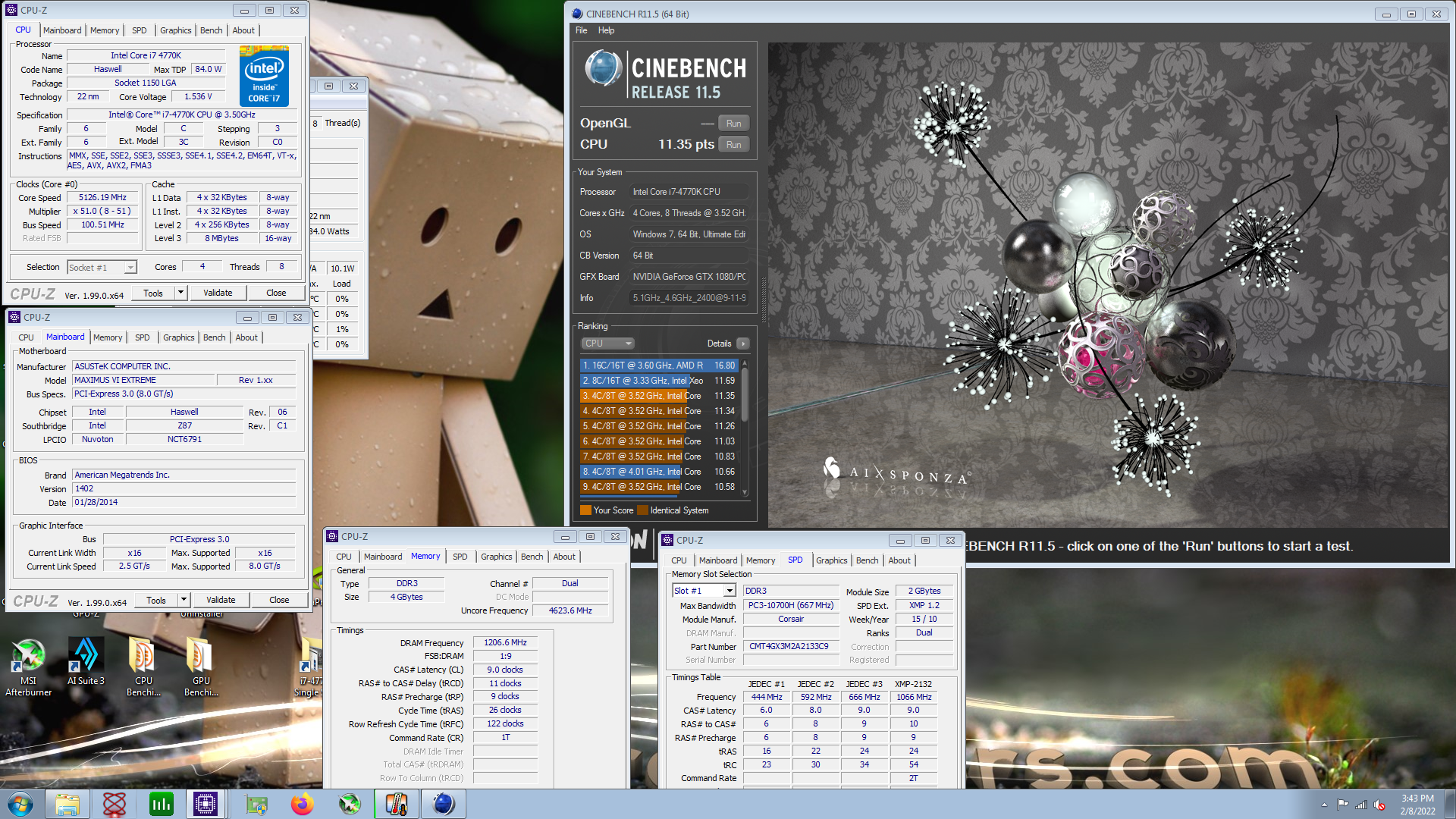Open GPU Benchmark folder on desktop

click(x=201, y=667)
